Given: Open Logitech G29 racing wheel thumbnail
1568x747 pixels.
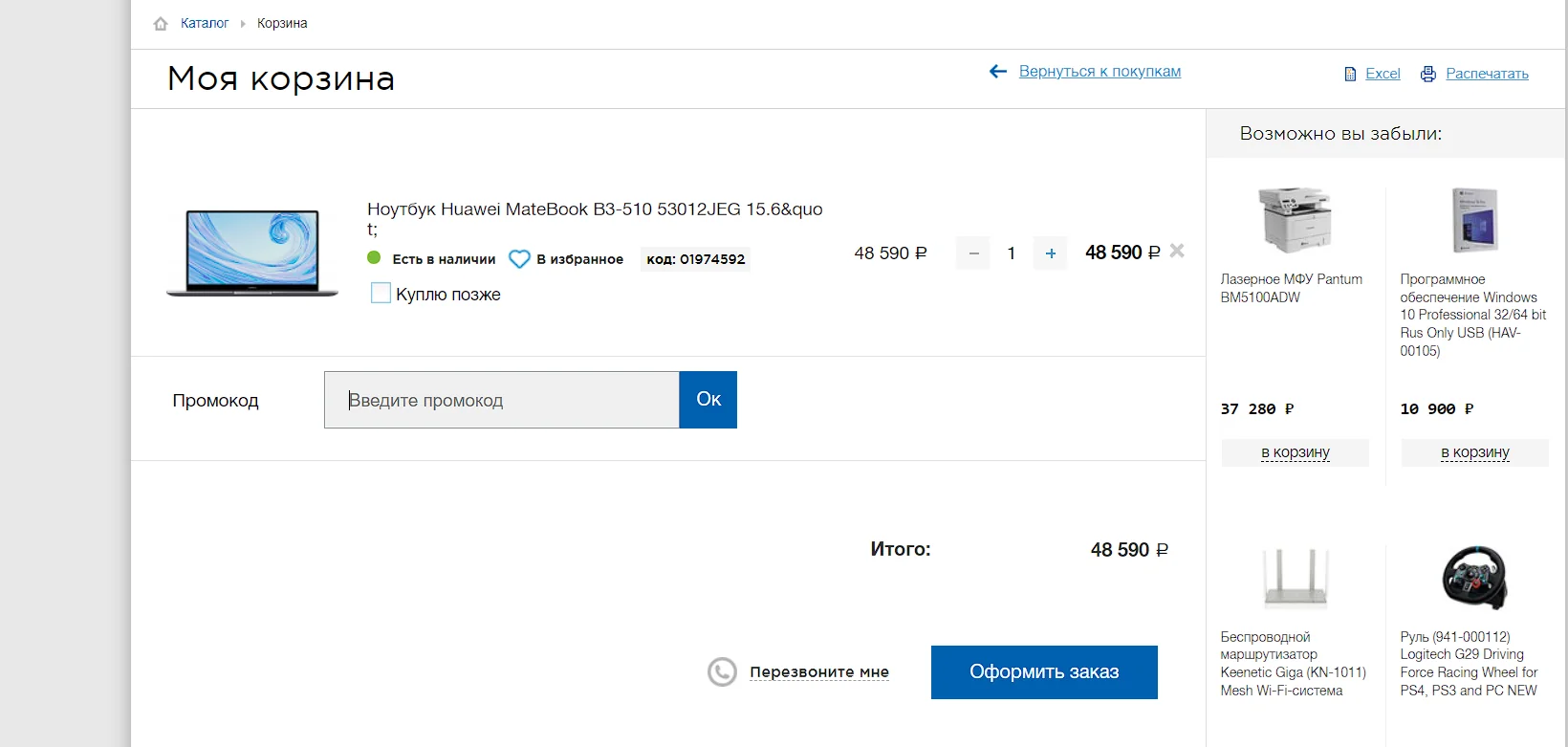Looking at the screenshot, I should point(1474,578).
